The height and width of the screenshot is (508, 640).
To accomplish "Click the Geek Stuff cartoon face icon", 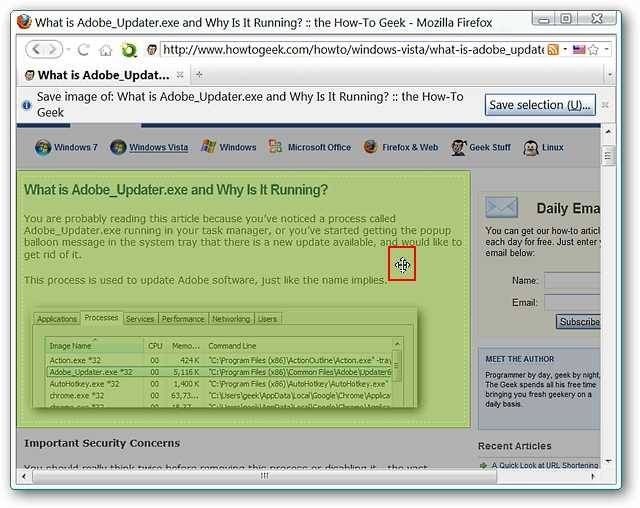I will [458, 147].
